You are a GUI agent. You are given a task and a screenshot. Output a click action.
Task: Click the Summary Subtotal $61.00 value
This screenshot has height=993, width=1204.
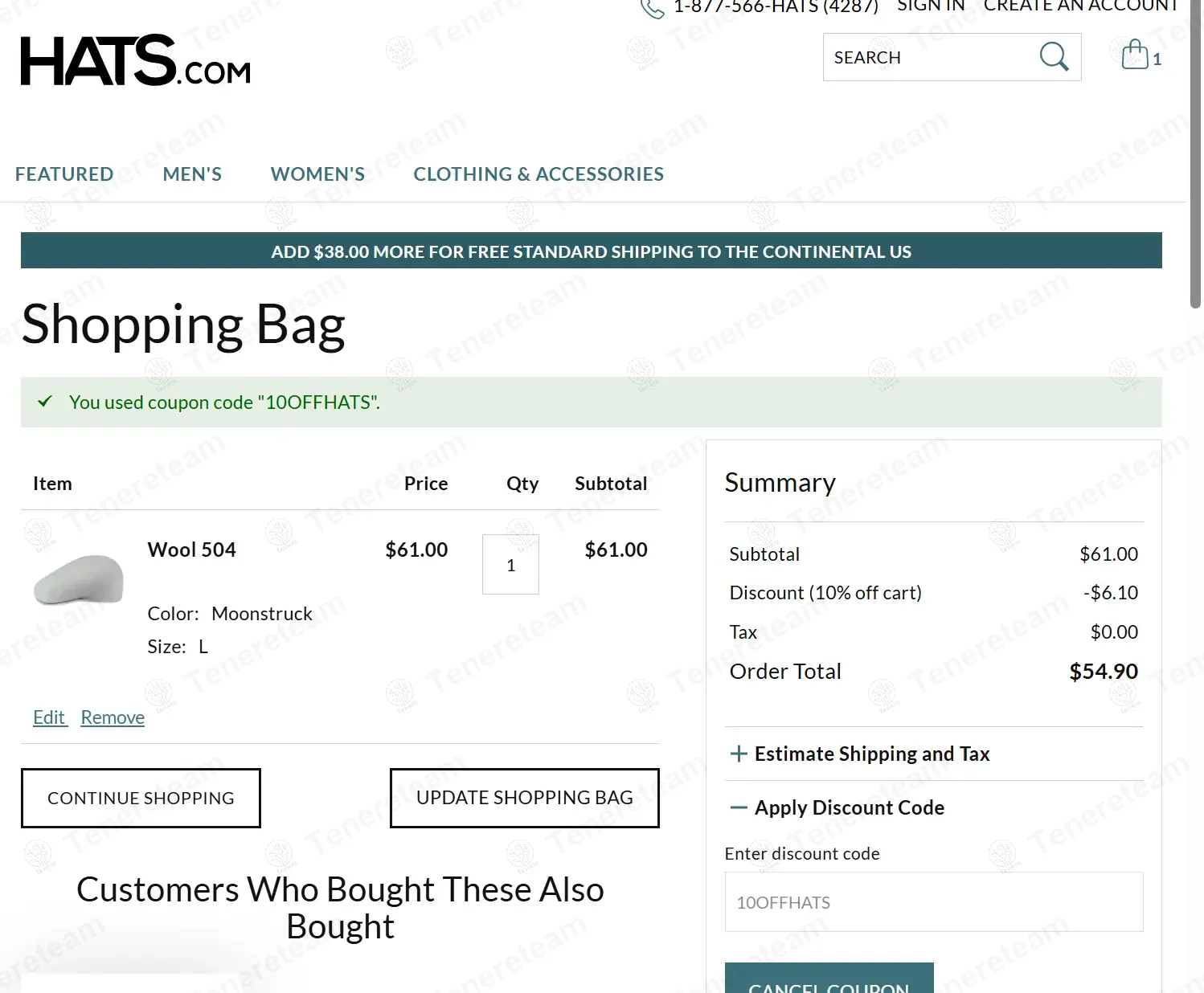click(1109, 554)
